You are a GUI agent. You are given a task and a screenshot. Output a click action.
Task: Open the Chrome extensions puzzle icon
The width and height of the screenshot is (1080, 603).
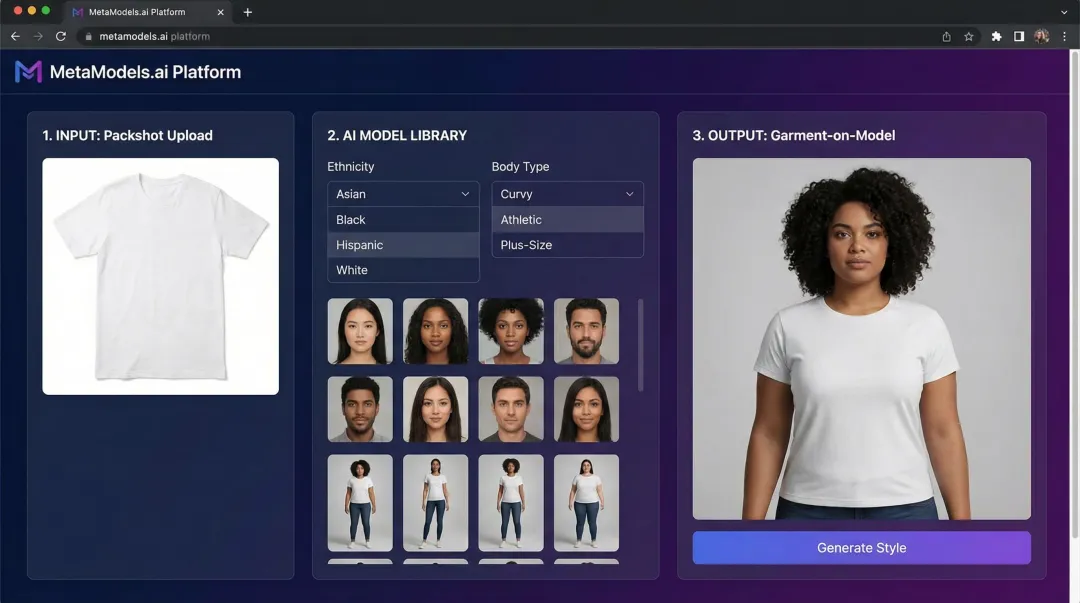(995, 35)
